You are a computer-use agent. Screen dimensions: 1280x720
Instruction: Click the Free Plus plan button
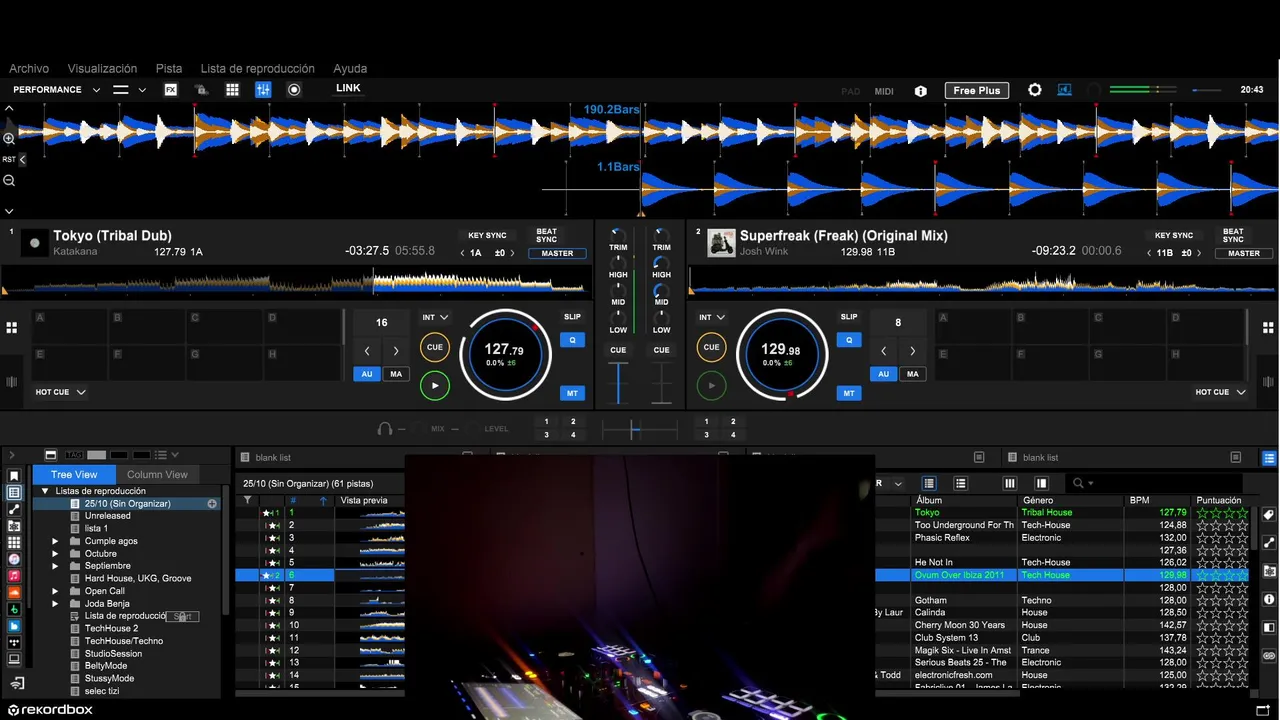[x=977, y=90]
